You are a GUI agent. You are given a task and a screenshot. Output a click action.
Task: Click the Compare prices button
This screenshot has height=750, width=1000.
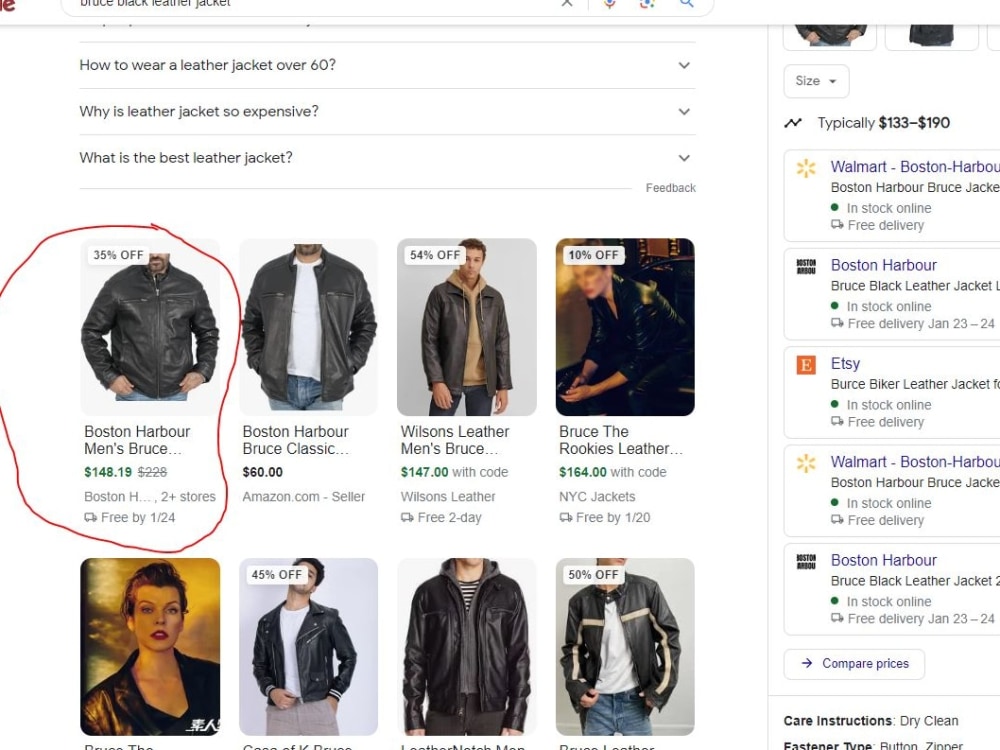pos(854,664)
